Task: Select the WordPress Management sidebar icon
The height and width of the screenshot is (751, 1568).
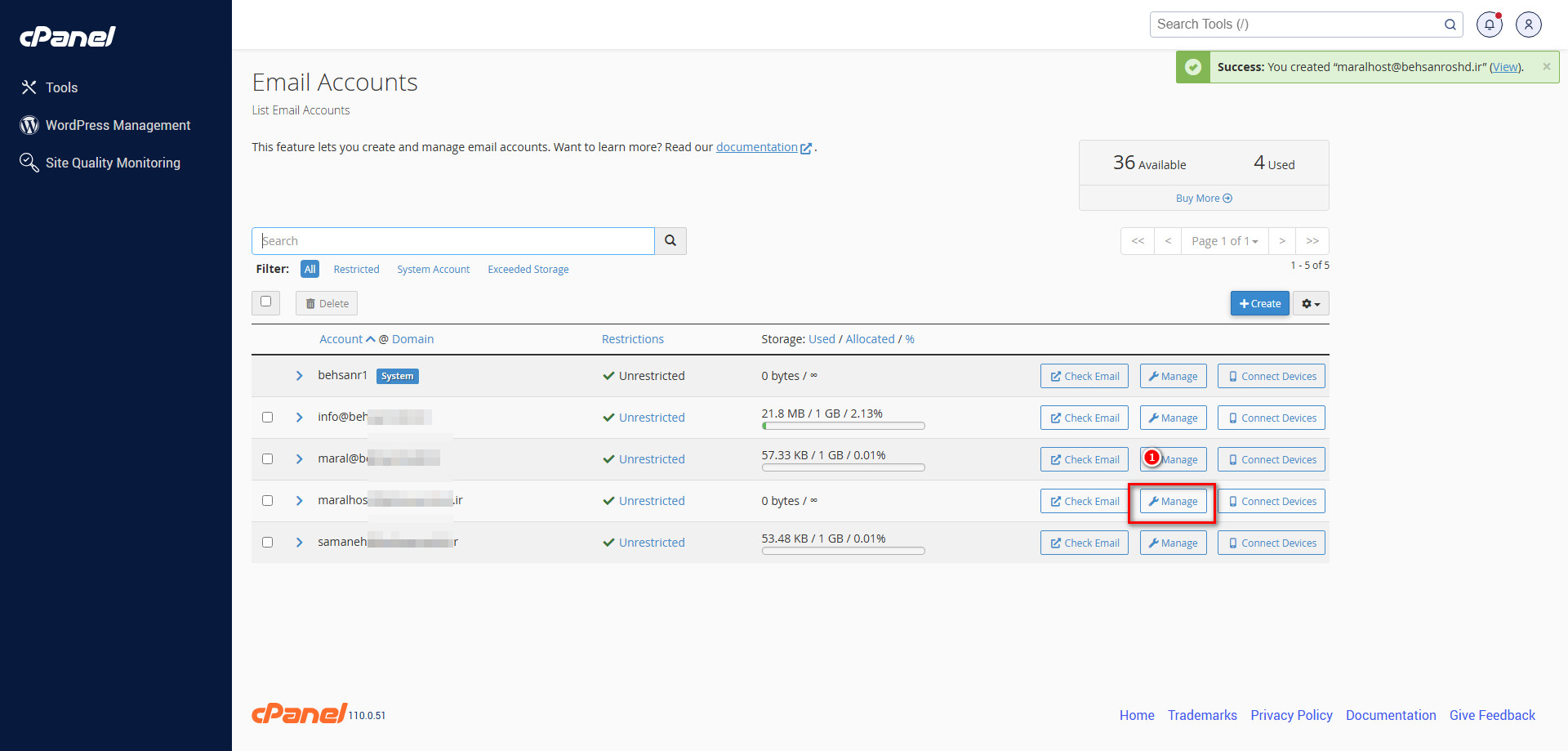Action: 29,125
